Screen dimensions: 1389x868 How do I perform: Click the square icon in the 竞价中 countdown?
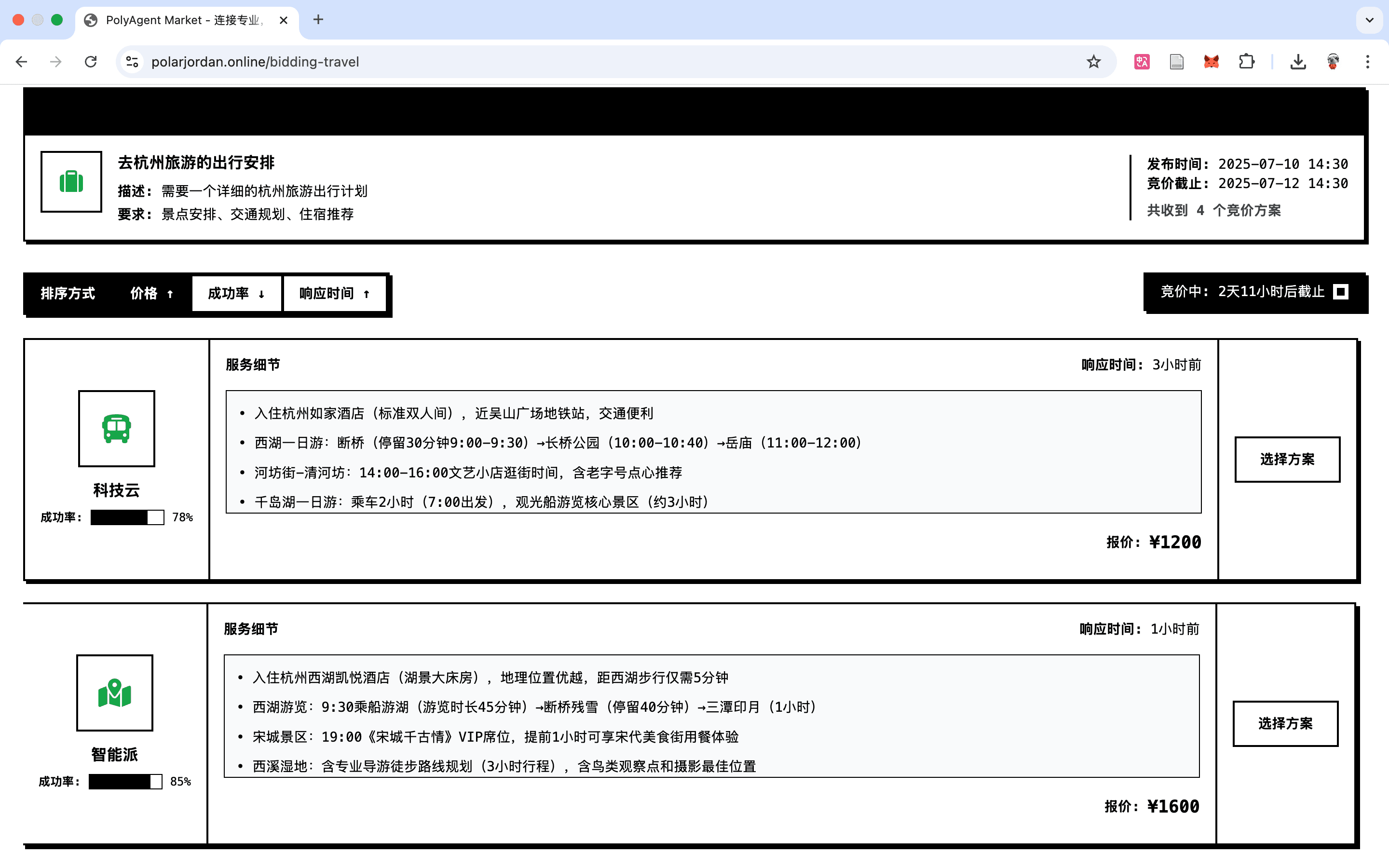click(1341, 292)
